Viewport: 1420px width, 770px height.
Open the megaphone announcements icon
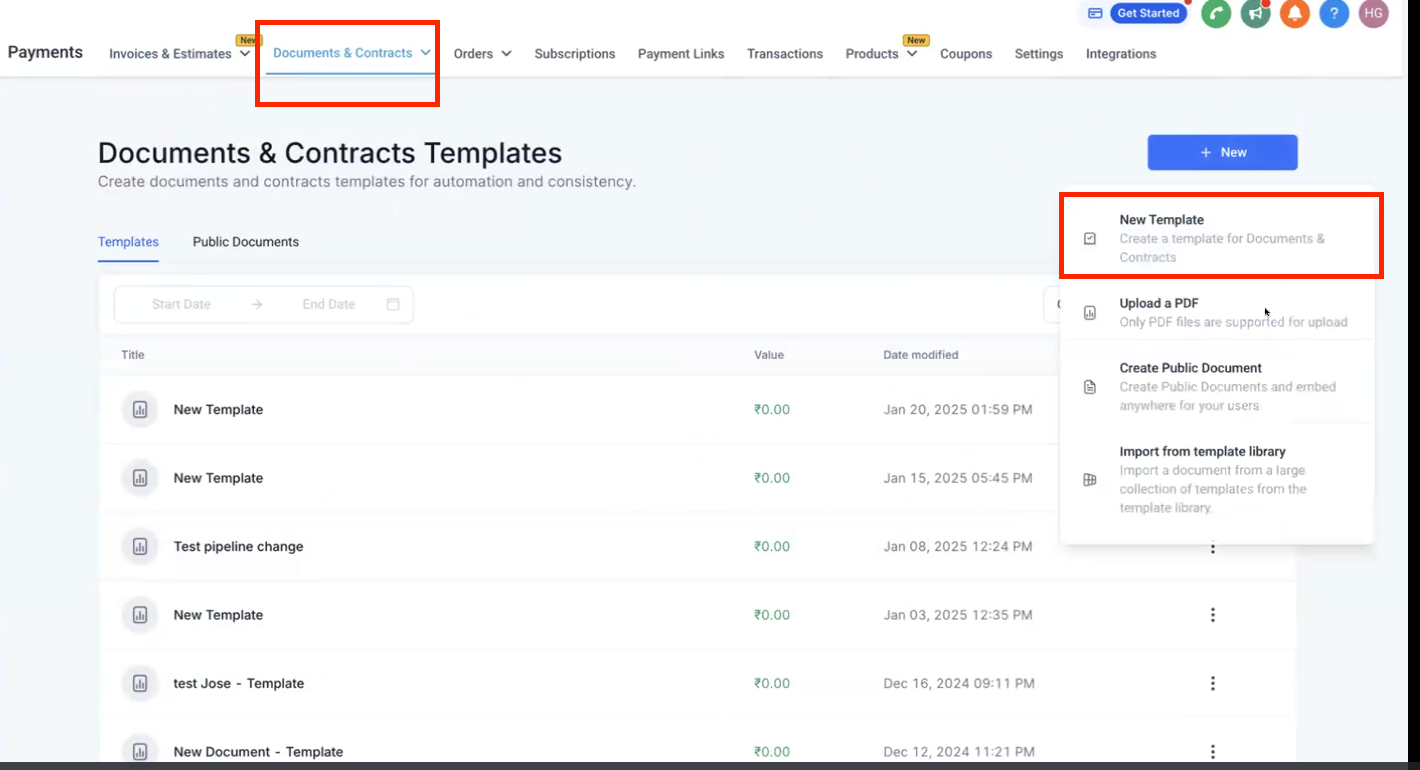tap(1255, 14)
